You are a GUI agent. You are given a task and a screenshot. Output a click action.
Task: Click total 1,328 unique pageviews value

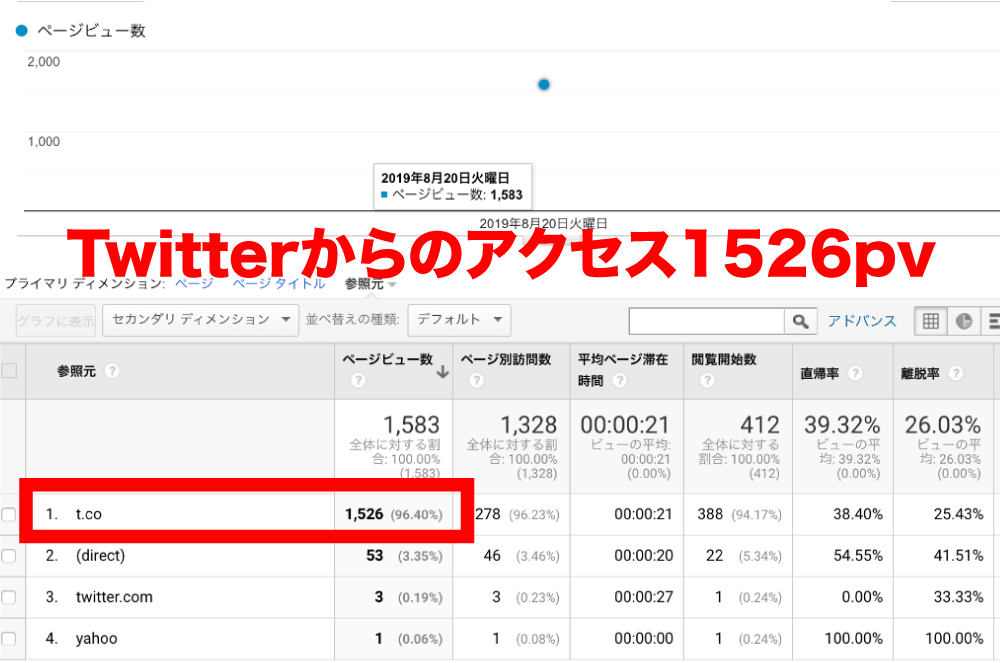(529, 425)
